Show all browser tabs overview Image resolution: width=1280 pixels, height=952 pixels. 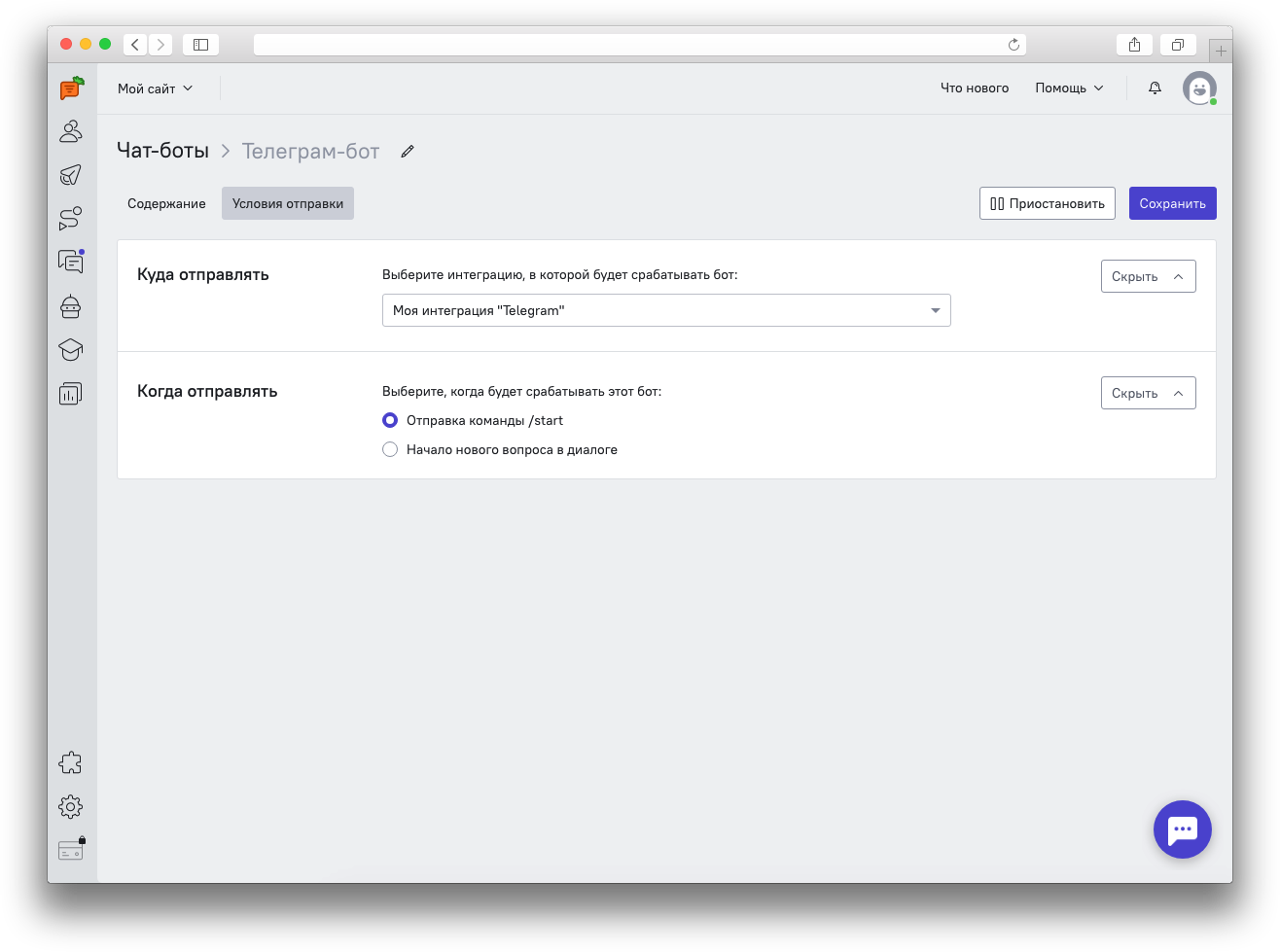[1178, 45]
